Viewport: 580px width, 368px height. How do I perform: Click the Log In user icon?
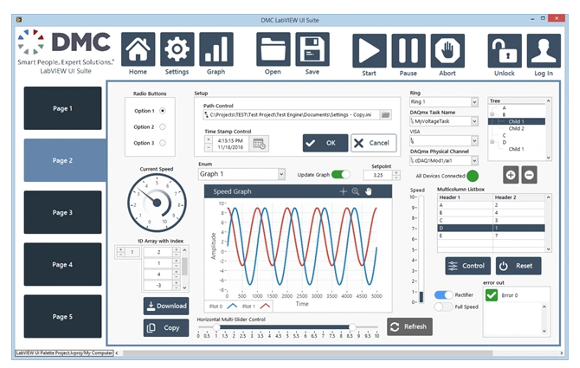point(544,51)
